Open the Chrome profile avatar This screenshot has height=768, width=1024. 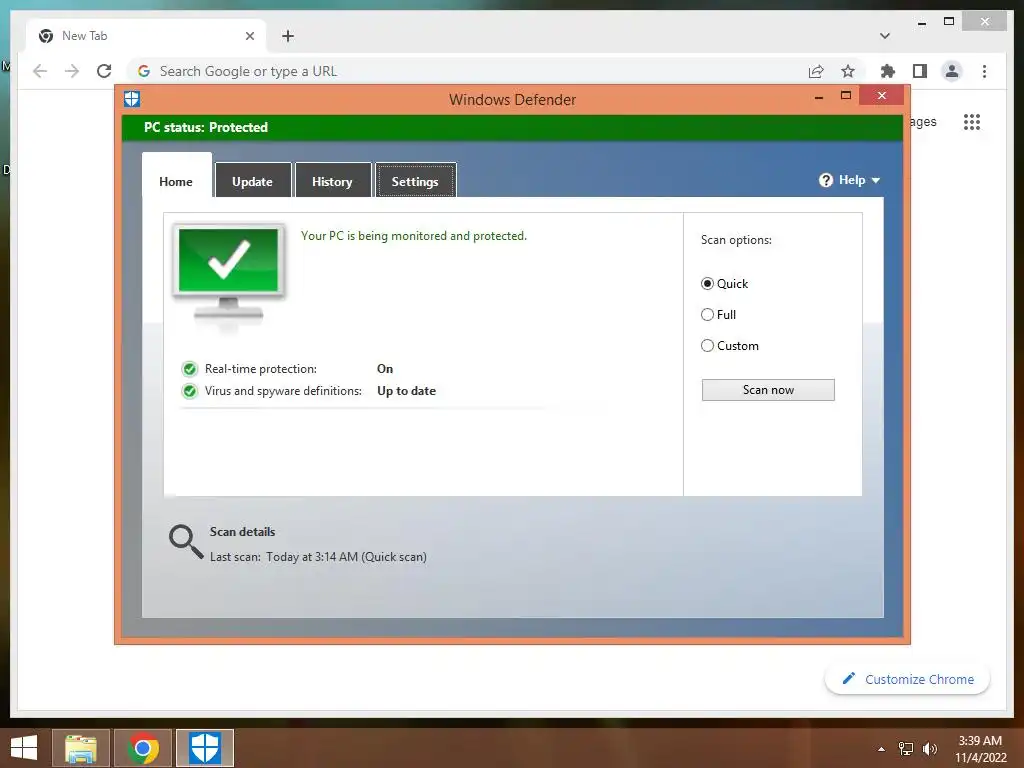click(x=952, y=71)
